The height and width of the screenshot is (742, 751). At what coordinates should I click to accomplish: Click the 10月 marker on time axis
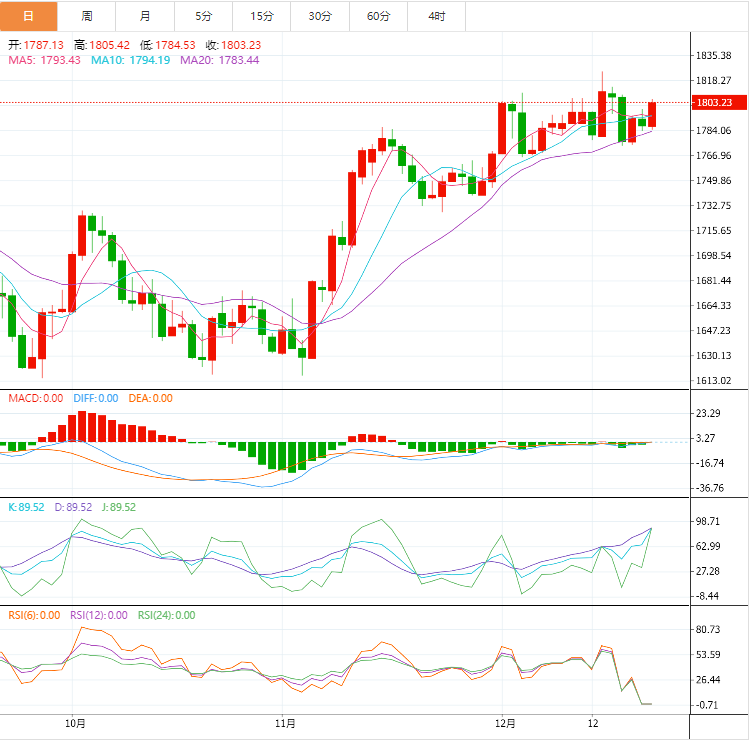point(73,722)
